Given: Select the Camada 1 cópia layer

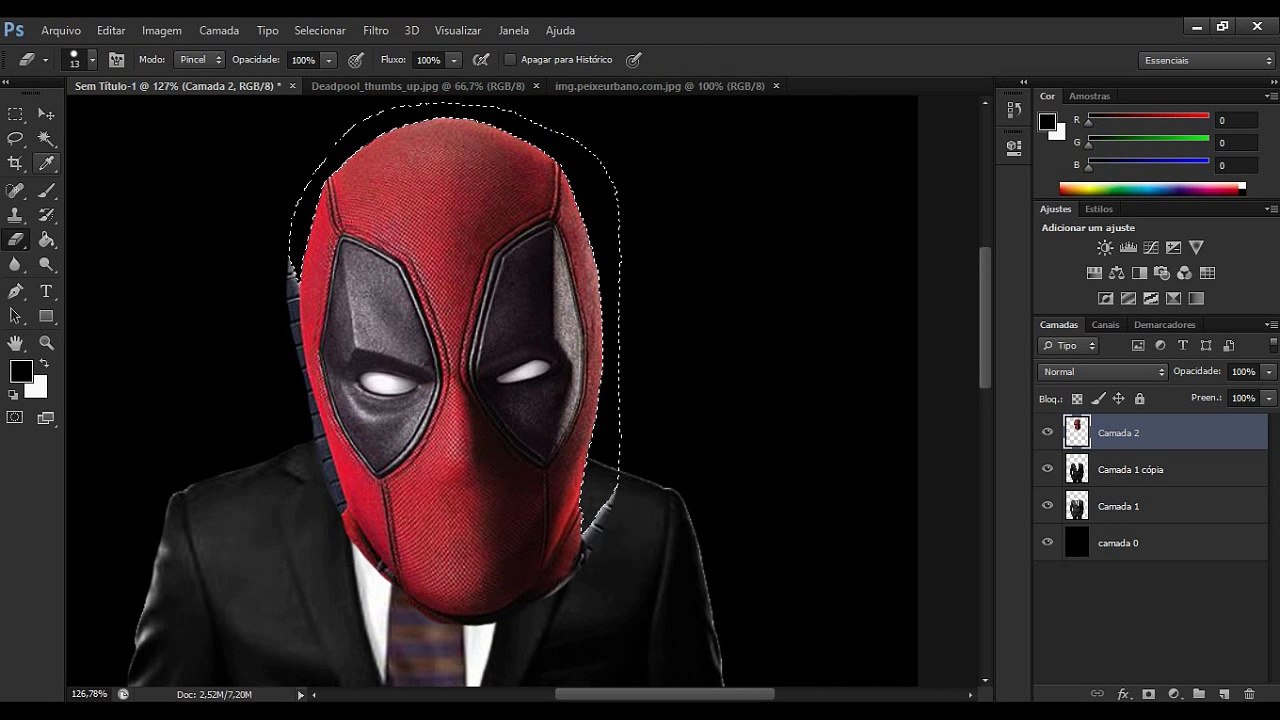Looking at the screenshot, I should (1151, 469).
